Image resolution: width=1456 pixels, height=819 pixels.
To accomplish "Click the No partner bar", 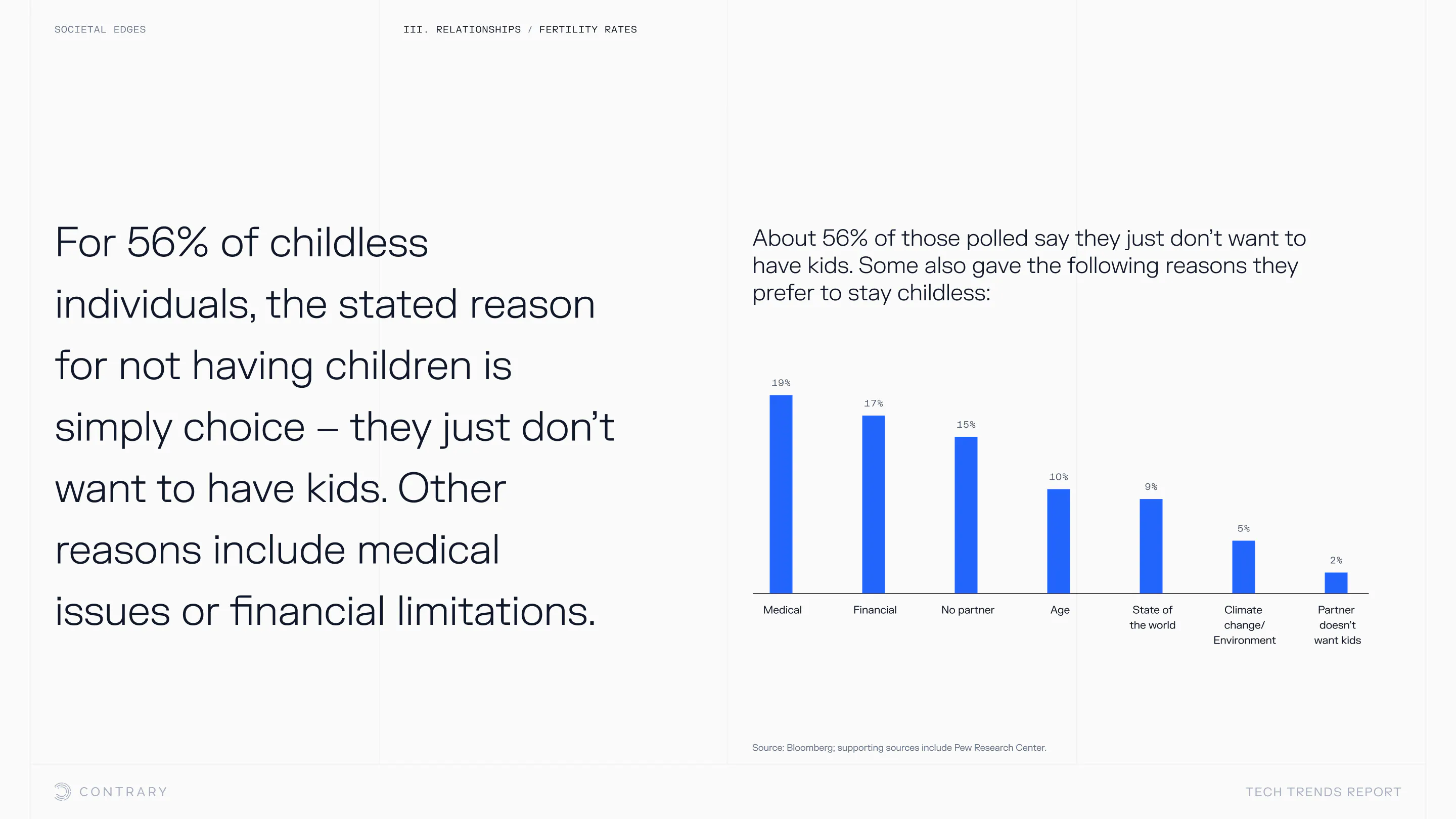I will click(966, 514).
